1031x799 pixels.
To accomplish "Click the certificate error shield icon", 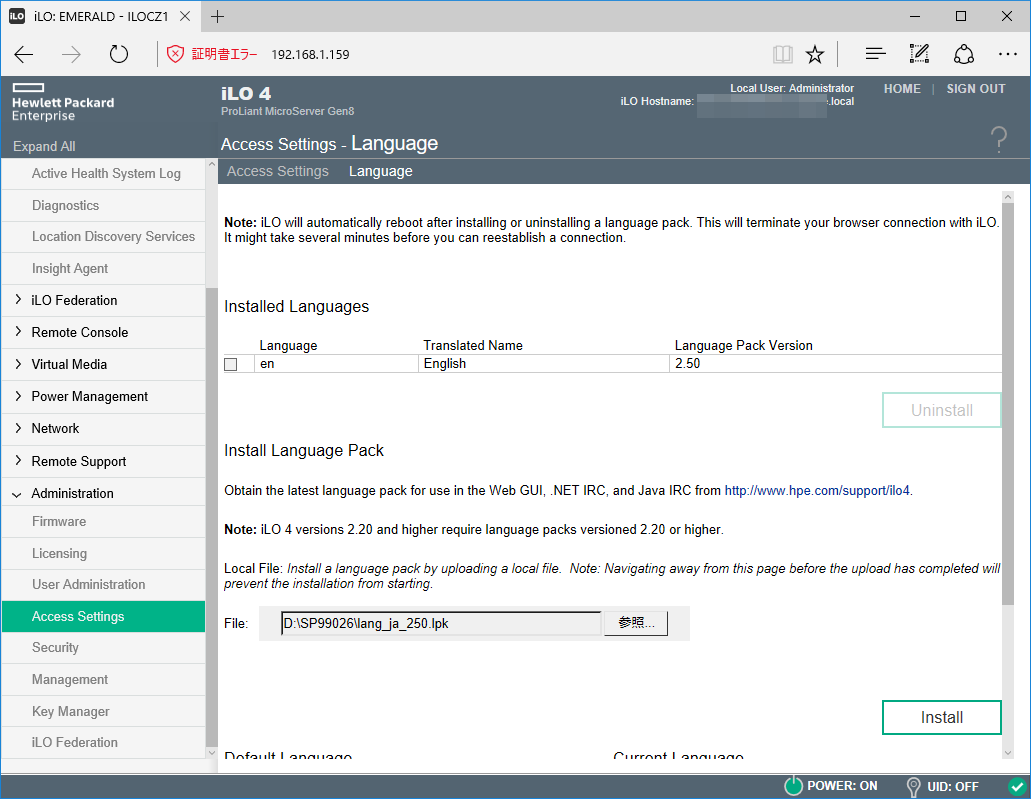I will pos(175,54).
